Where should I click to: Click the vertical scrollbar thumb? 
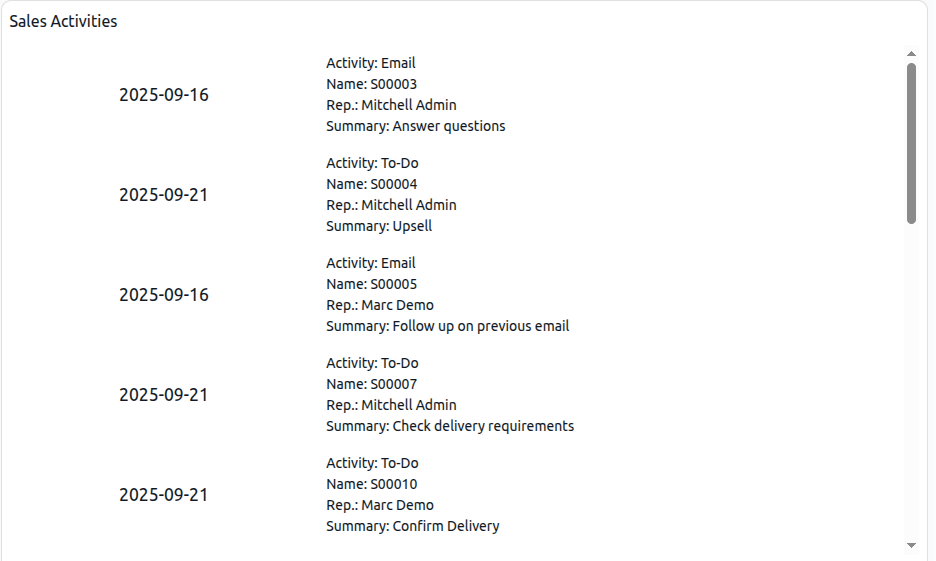(911, 143)
